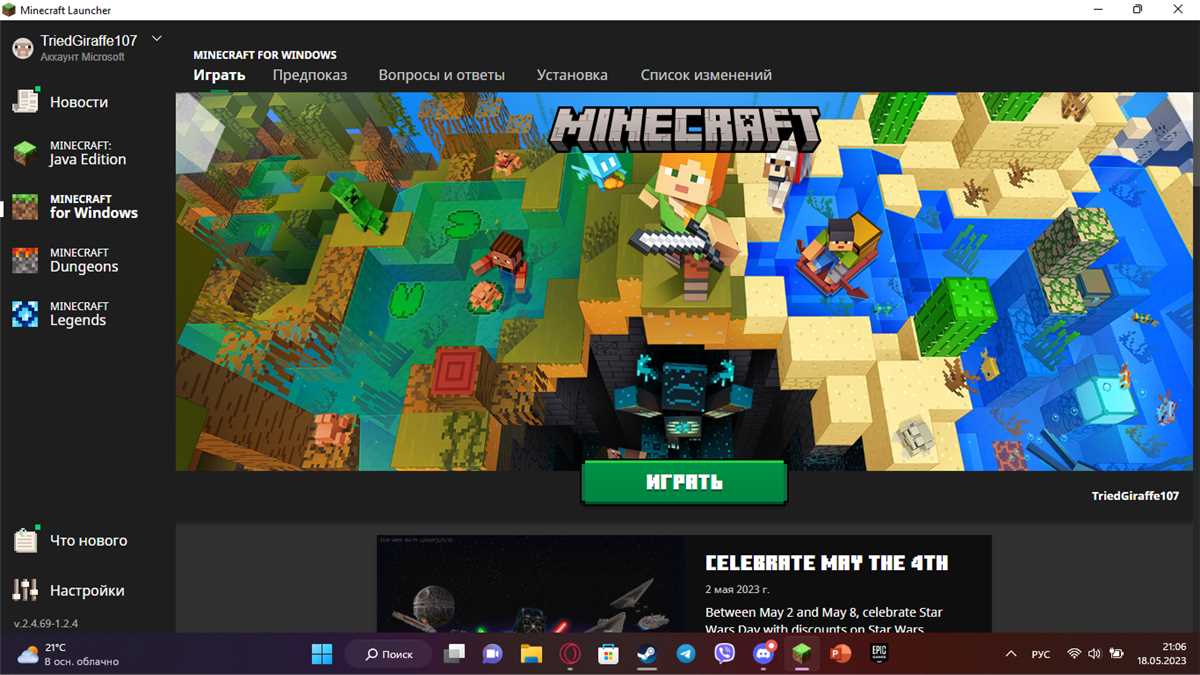Open the Wi-Fi network tray icon
1200x675 pixels.
[1074, 654]
